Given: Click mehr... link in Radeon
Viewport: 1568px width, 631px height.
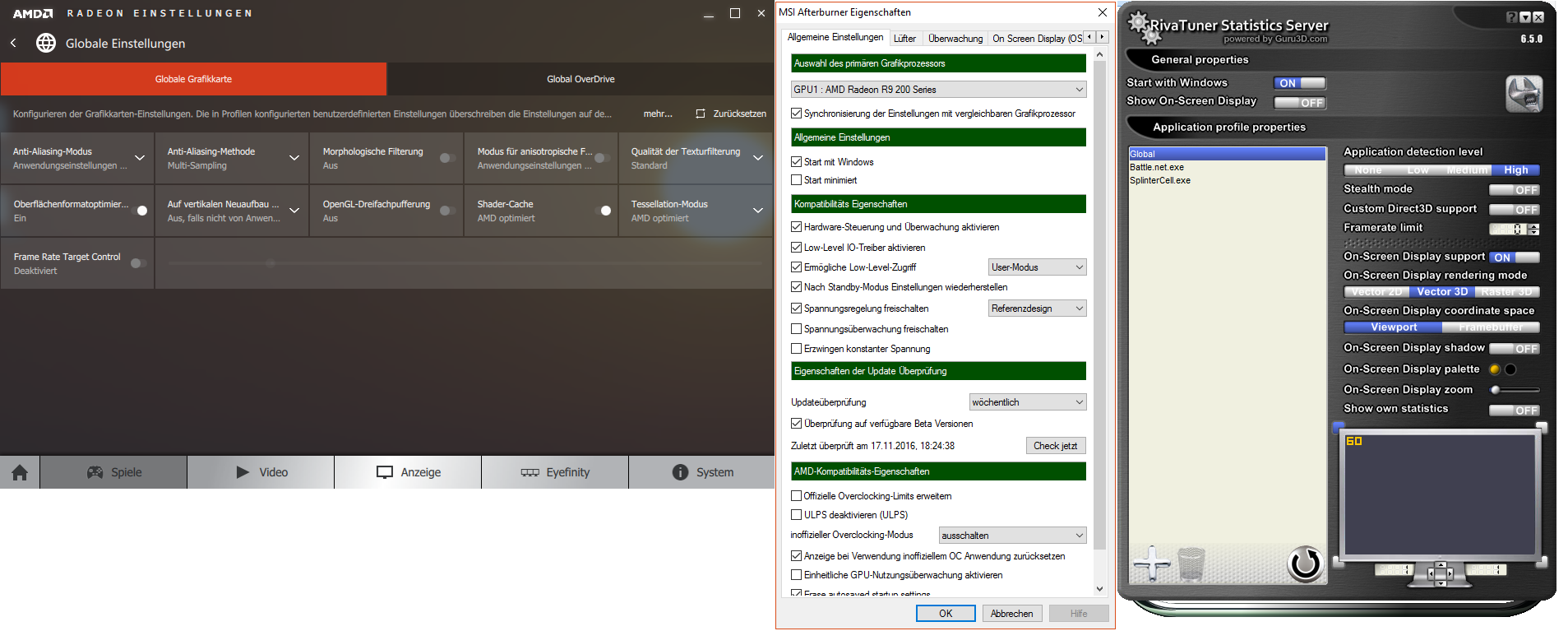Looking at the screenshot, I should click(x=658, y=114).
